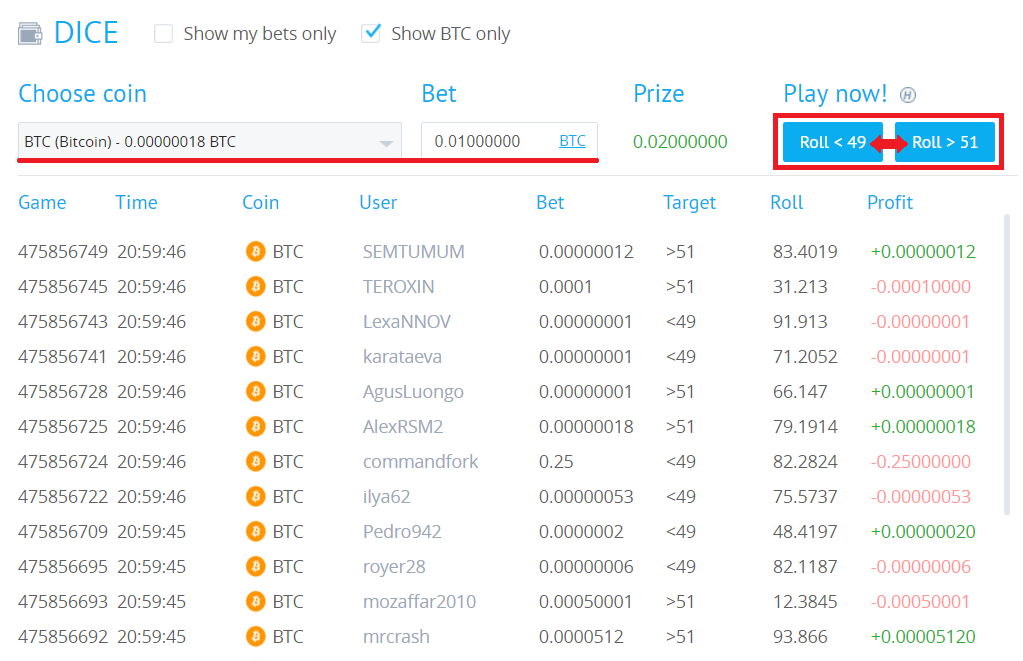
Task: Uncheck the Show BTC only checkbox
Action: (371, 33)
